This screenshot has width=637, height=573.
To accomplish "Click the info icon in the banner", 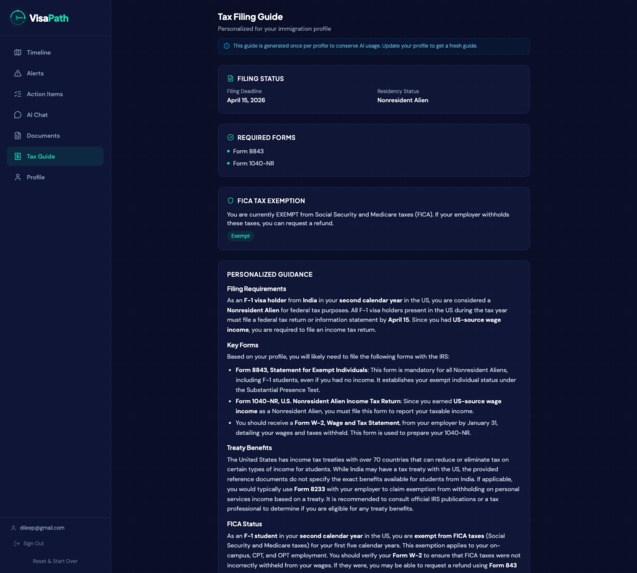I will pyautogui.click(x=227, y=46).
